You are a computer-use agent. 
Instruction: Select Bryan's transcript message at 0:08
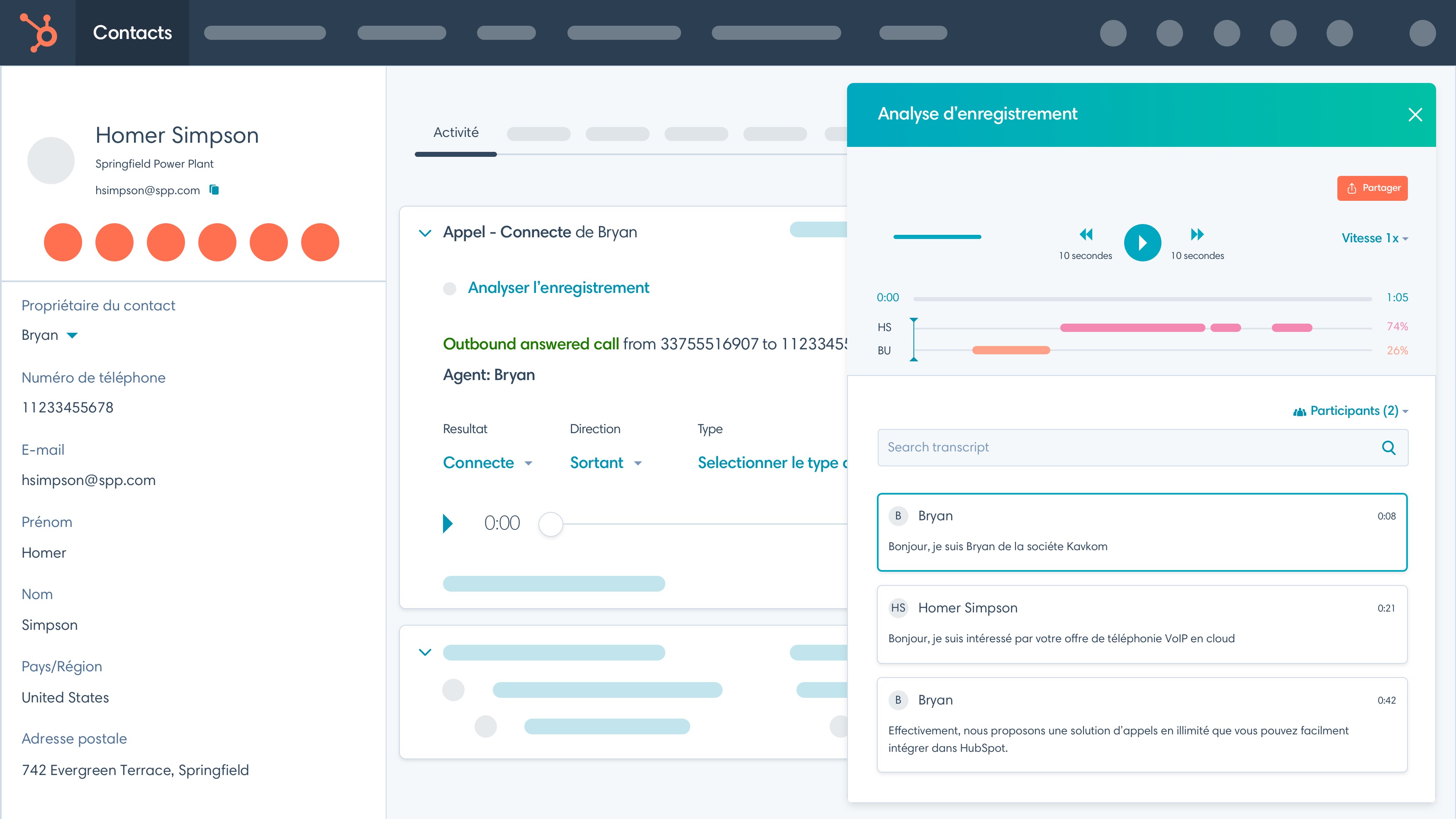click(x=1142, y=531)
